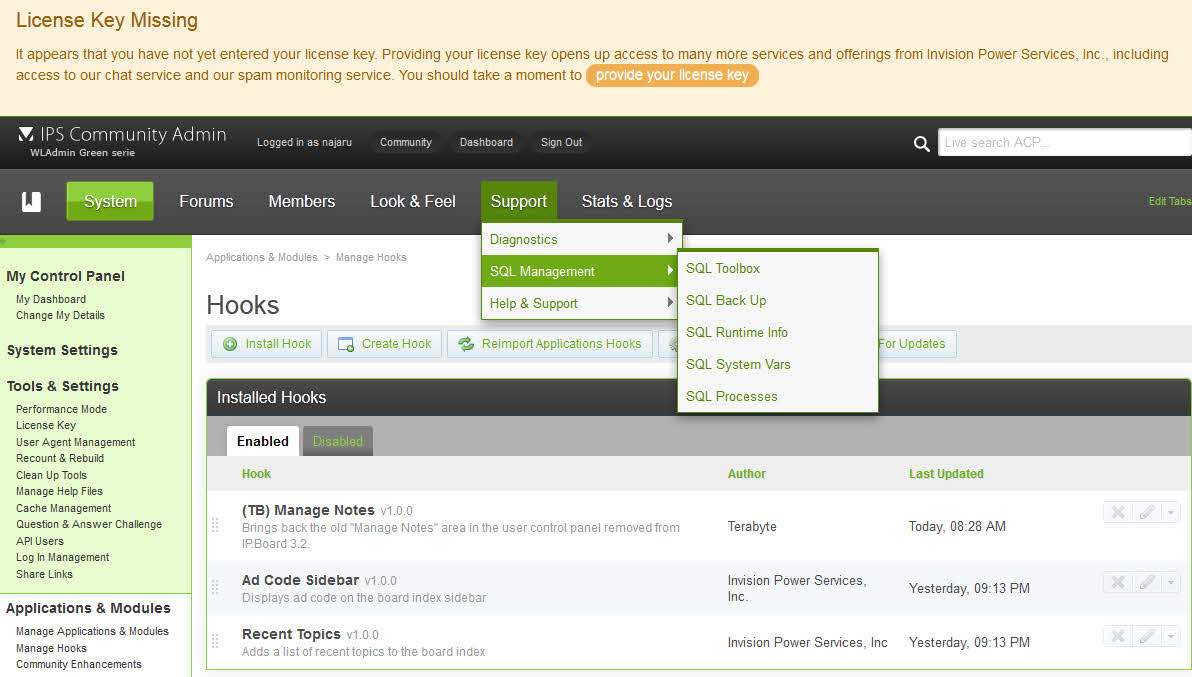
Task: Expand the Help & Support submenu
Action: pos(580,303)
